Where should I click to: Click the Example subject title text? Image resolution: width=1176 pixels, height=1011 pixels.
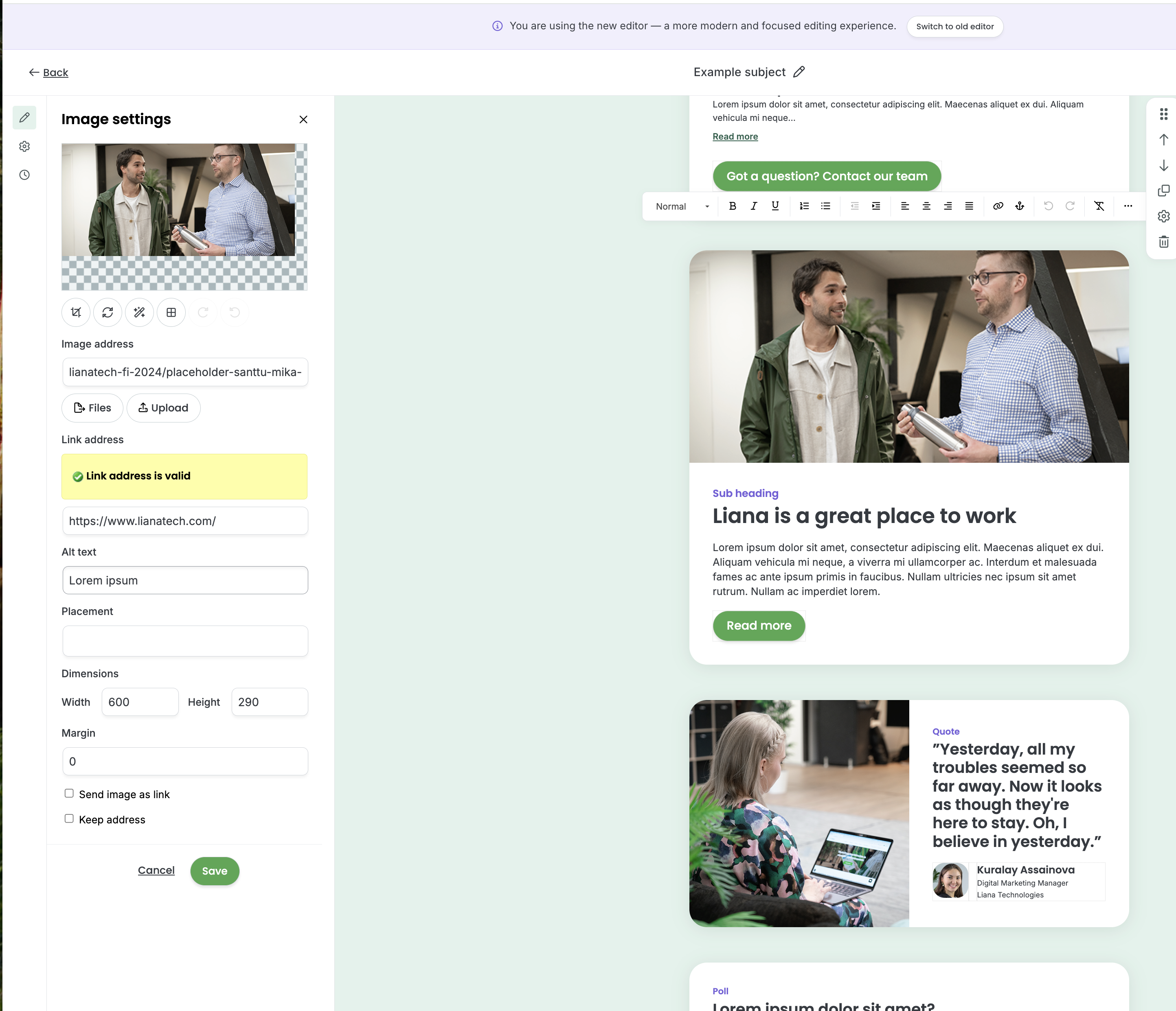739,72
